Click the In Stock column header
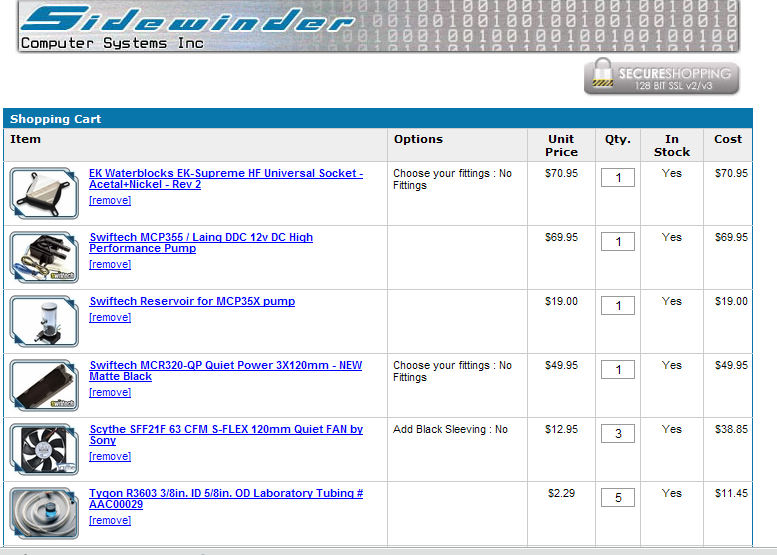 tap(672, 146)
